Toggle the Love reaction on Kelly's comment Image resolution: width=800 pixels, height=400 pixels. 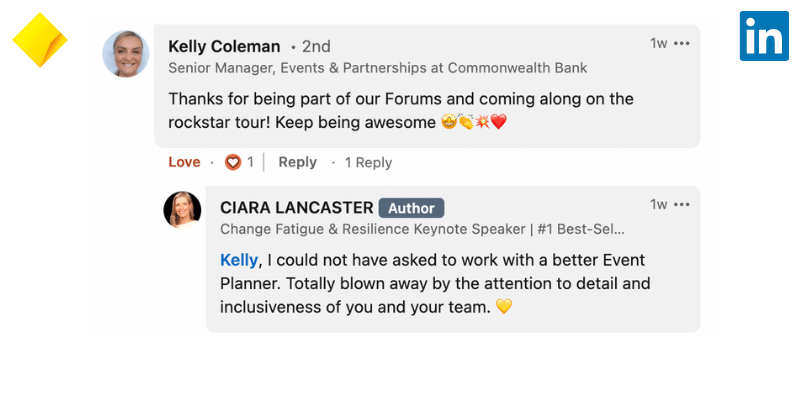(184, 162)
